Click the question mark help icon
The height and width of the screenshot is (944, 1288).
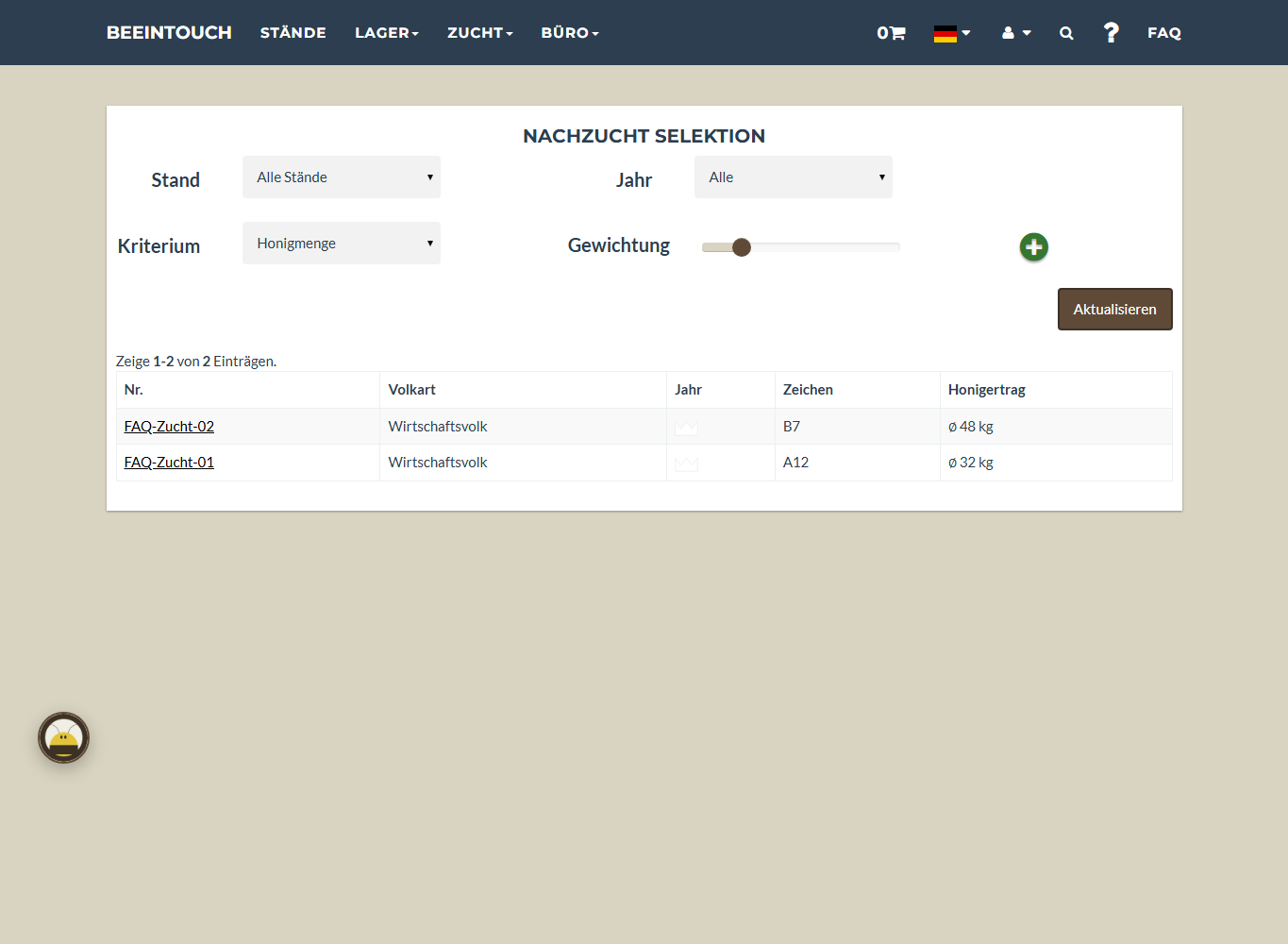coord(1112,33)
